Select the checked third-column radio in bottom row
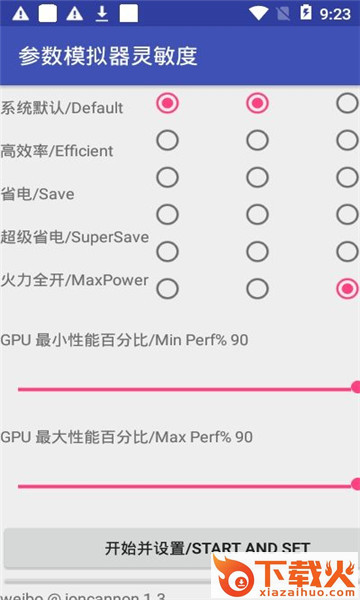This screenshot has height=600, width=360. coord(347,289)
